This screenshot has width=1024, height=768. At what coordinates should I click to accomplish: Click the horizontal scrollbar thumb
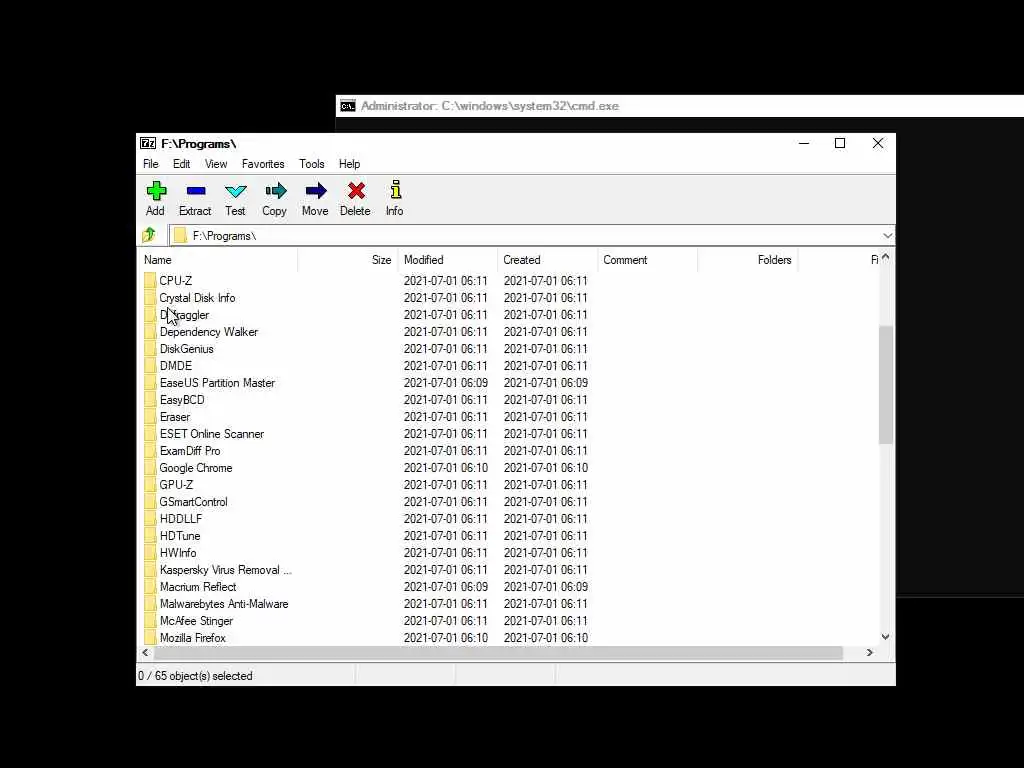click(498, 652)
